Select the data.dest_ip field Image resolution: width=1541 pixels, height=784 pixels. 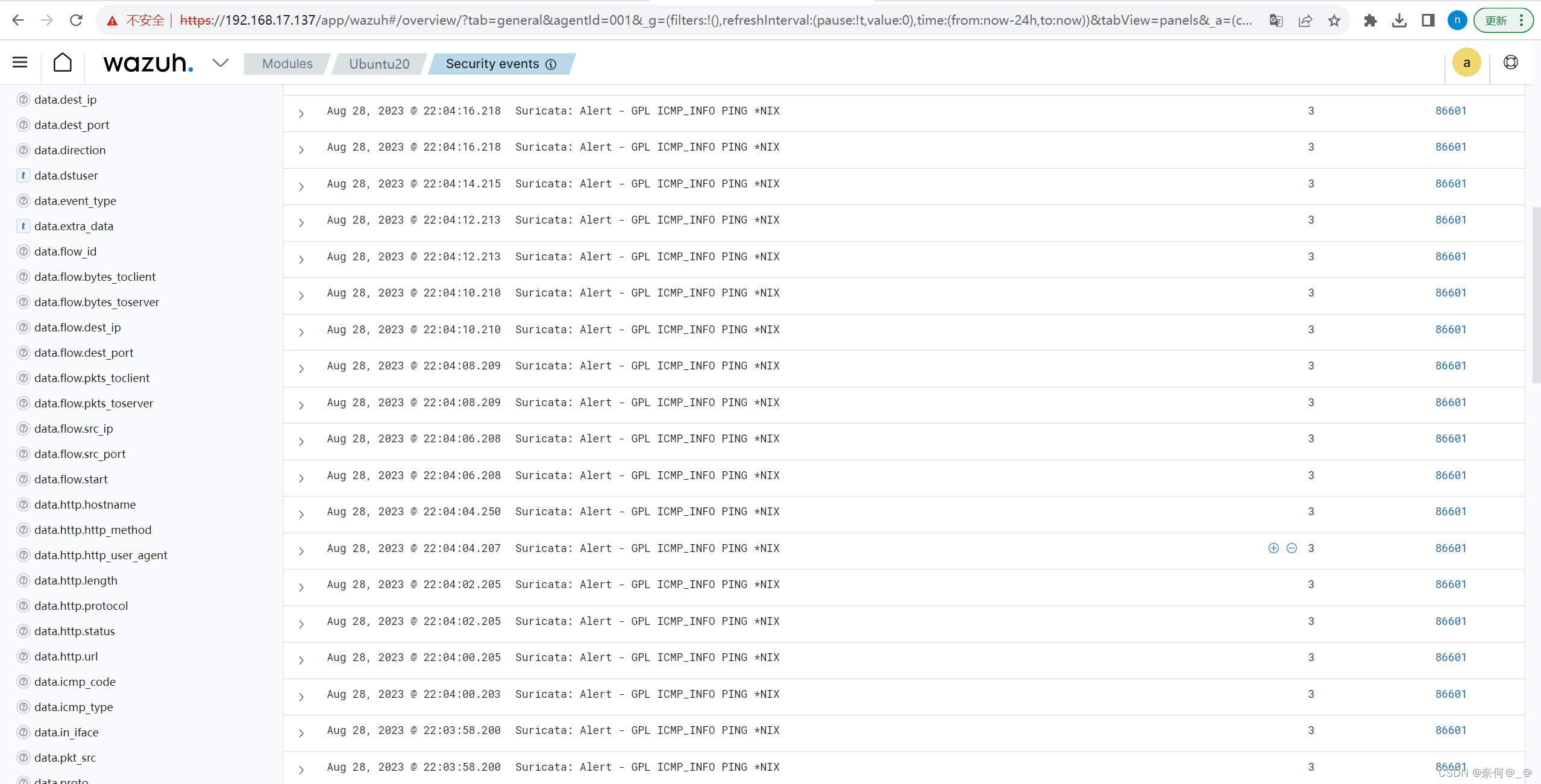(65, 99)
